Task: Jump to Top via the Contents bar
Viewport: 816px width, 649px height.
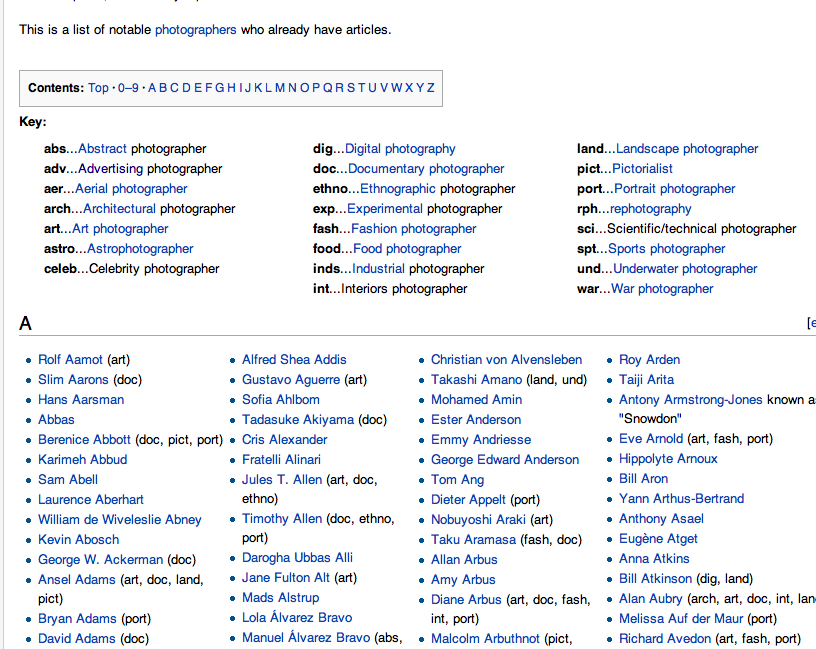Action: tap(98, 87)
